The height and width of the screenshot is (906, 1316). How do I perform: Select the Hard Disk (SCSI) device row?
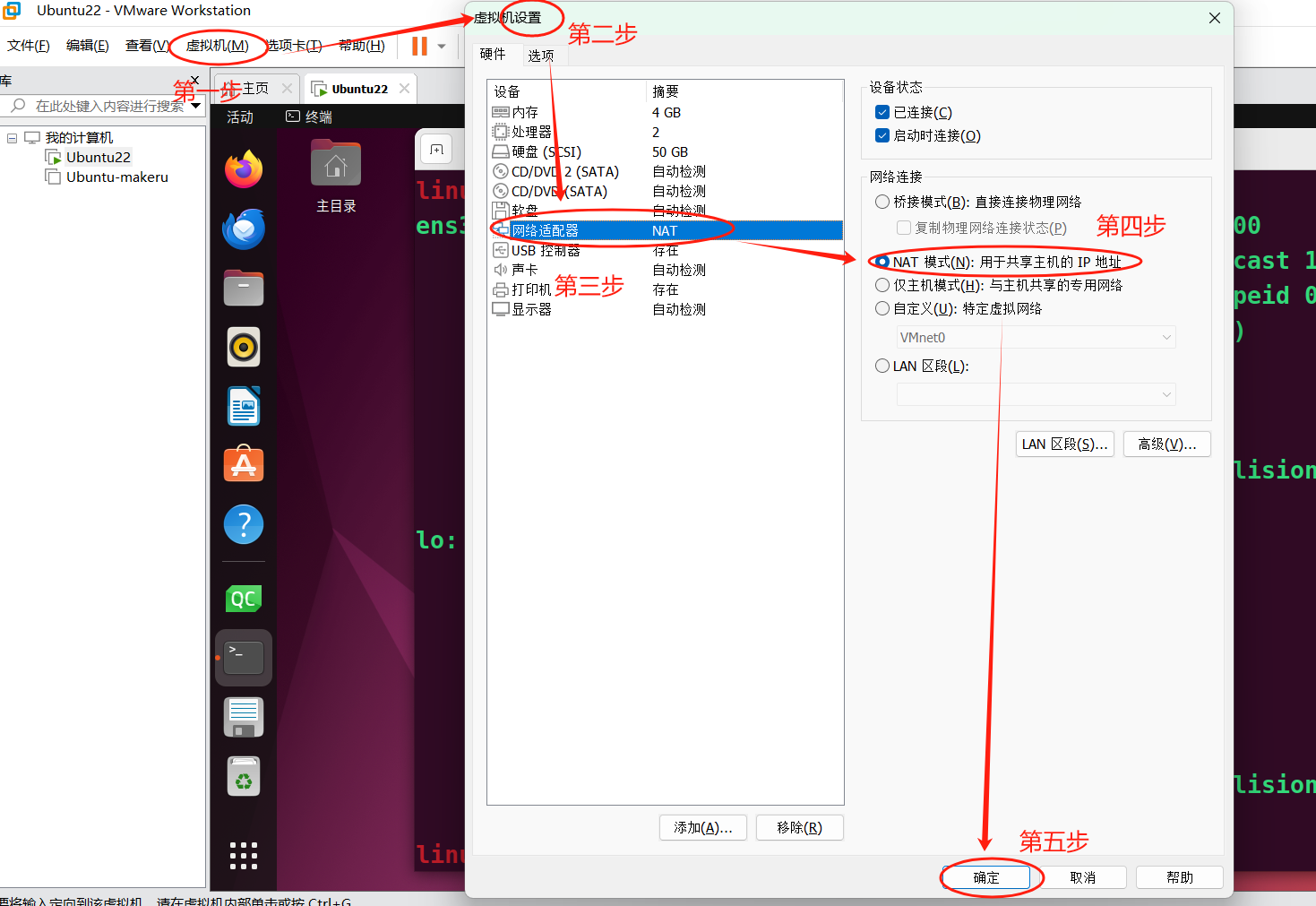[665, 151]
